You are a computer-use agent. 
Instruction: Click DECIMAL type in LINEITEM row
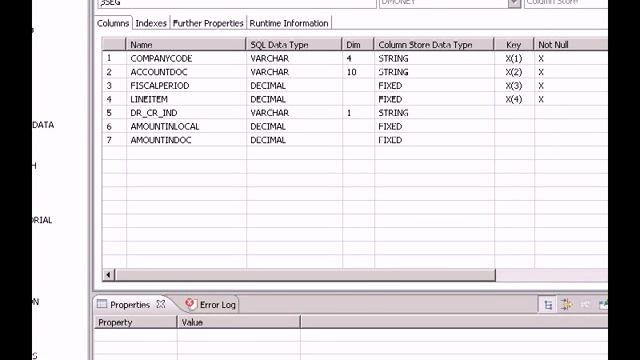(x=268, y=99)
